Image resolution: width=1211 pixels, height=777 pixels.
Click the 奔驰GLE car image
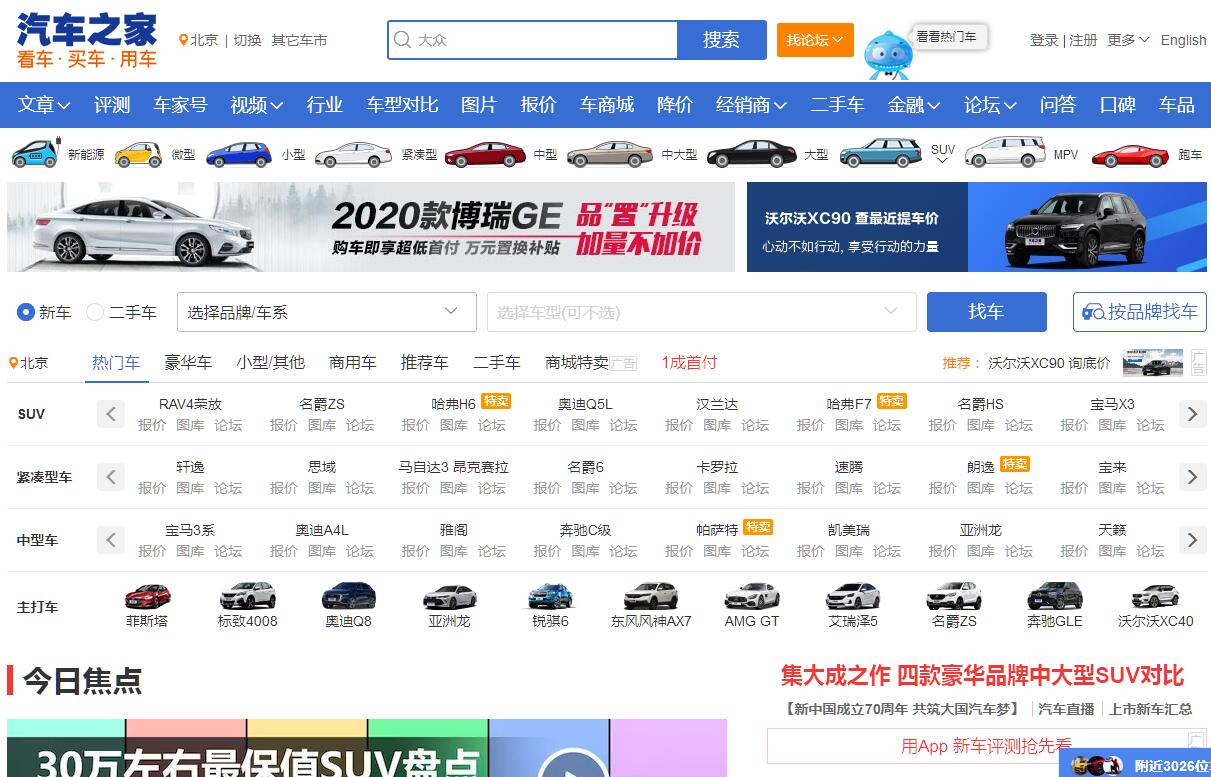[x=1054, y=597]
